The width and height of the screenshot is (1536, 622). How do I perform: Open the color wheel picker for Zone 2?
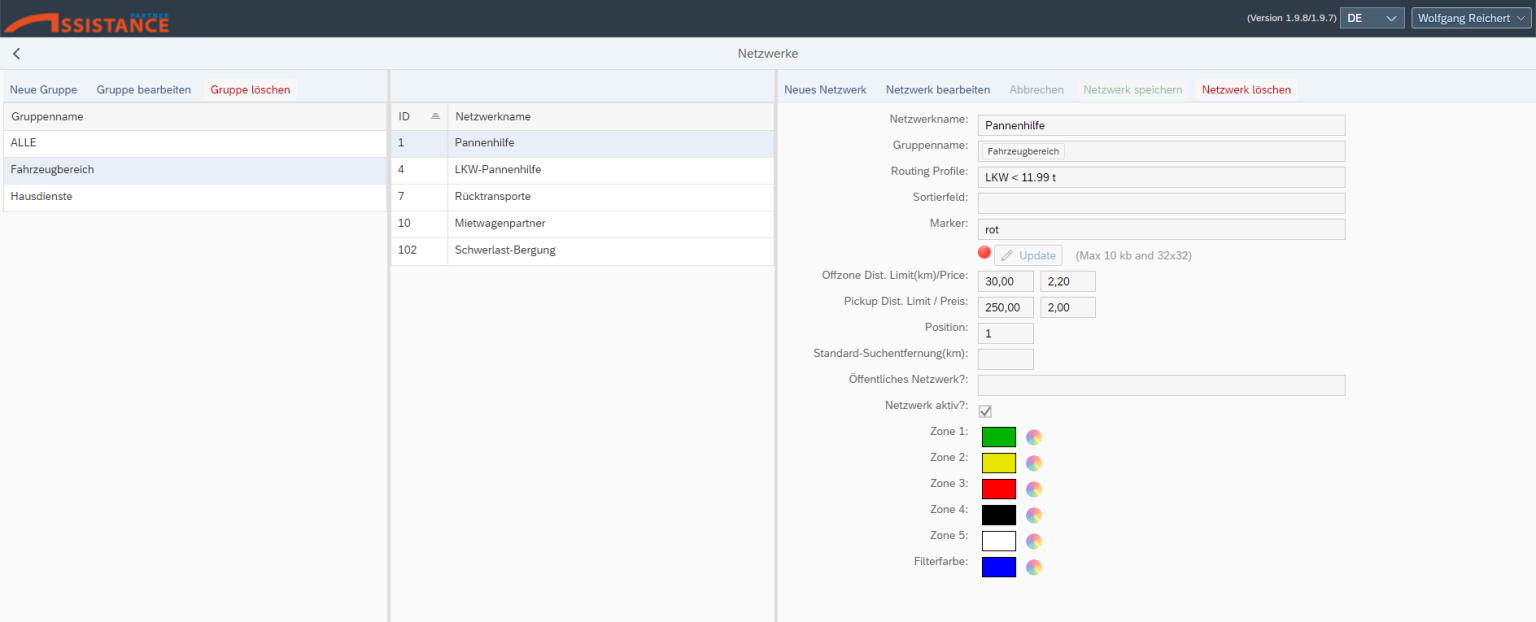click(1034, 463)
